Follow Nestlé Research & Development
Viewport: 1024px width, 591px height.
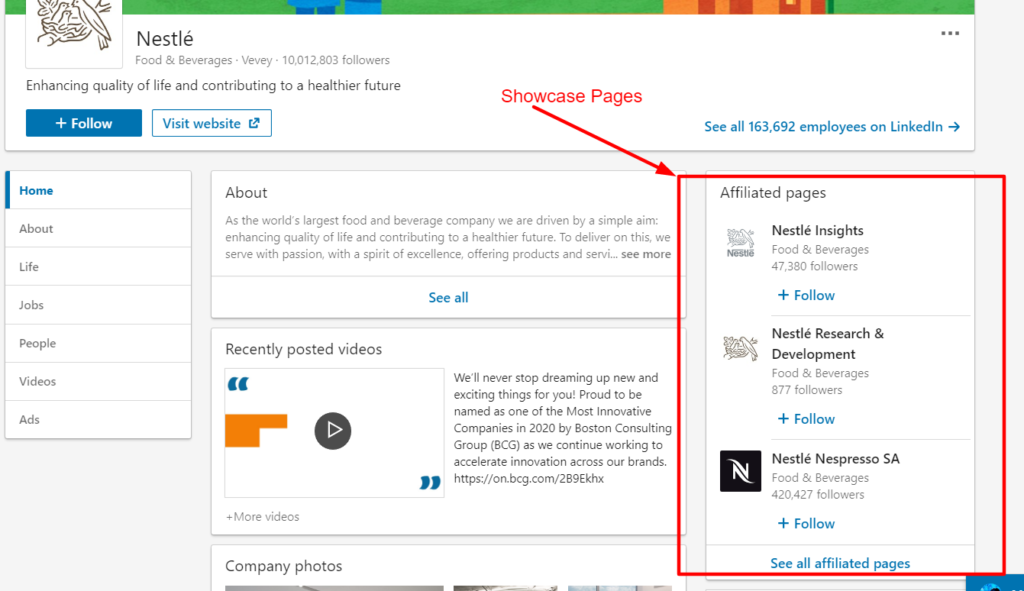[x=806, y=419]
